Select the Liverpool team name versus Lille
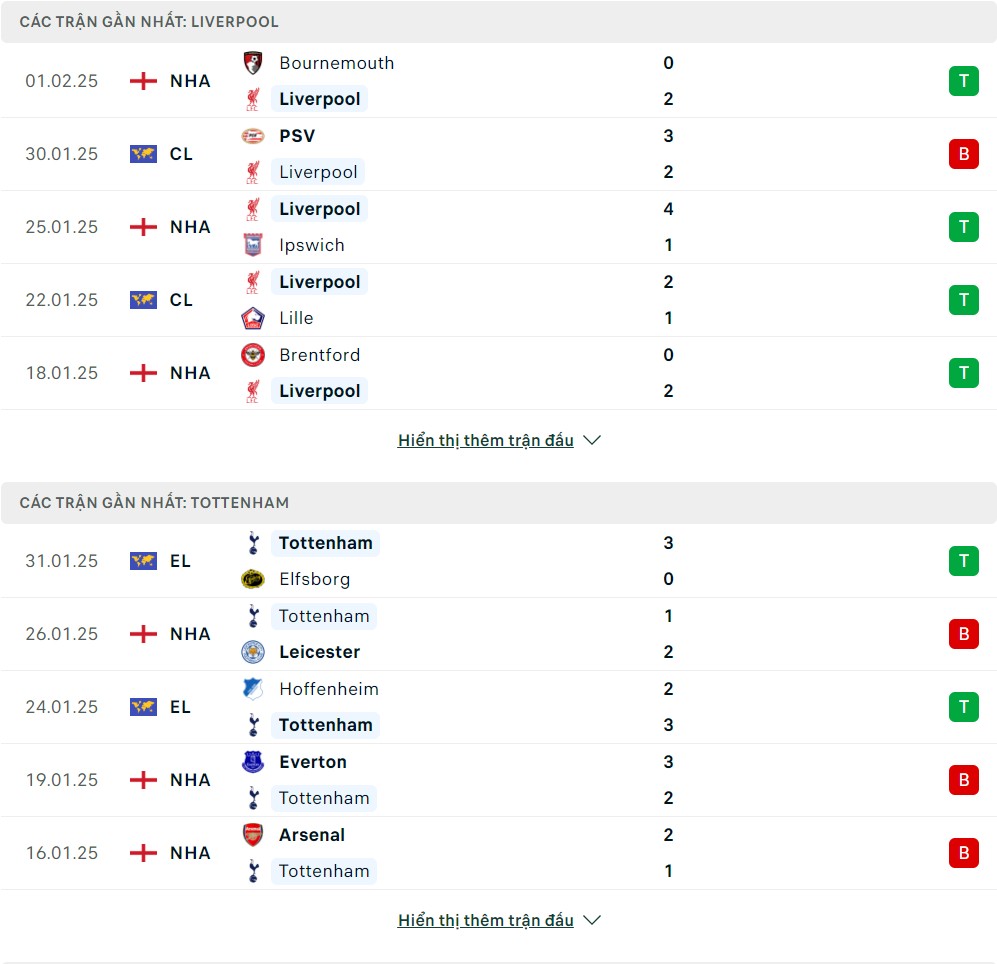997x964 pixels. tap(319, 282)
